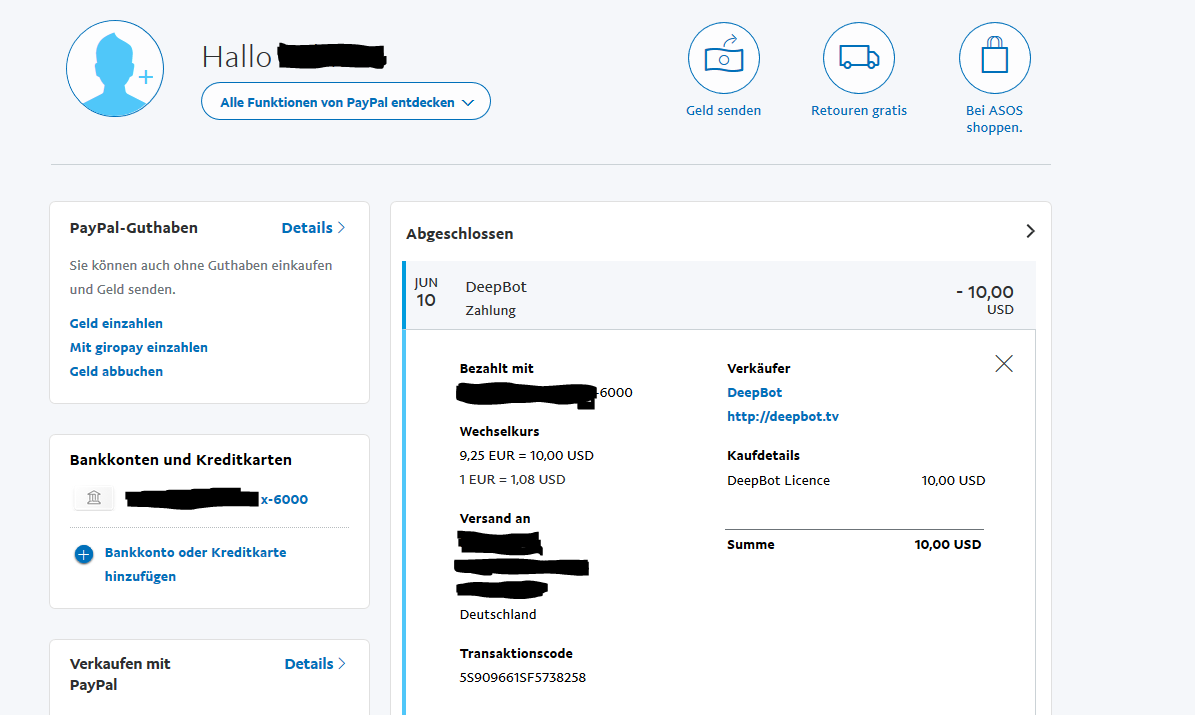Click the DeepBot Licence purchase item
Viewport: 1195px width, 715px height.
[778, 480]
